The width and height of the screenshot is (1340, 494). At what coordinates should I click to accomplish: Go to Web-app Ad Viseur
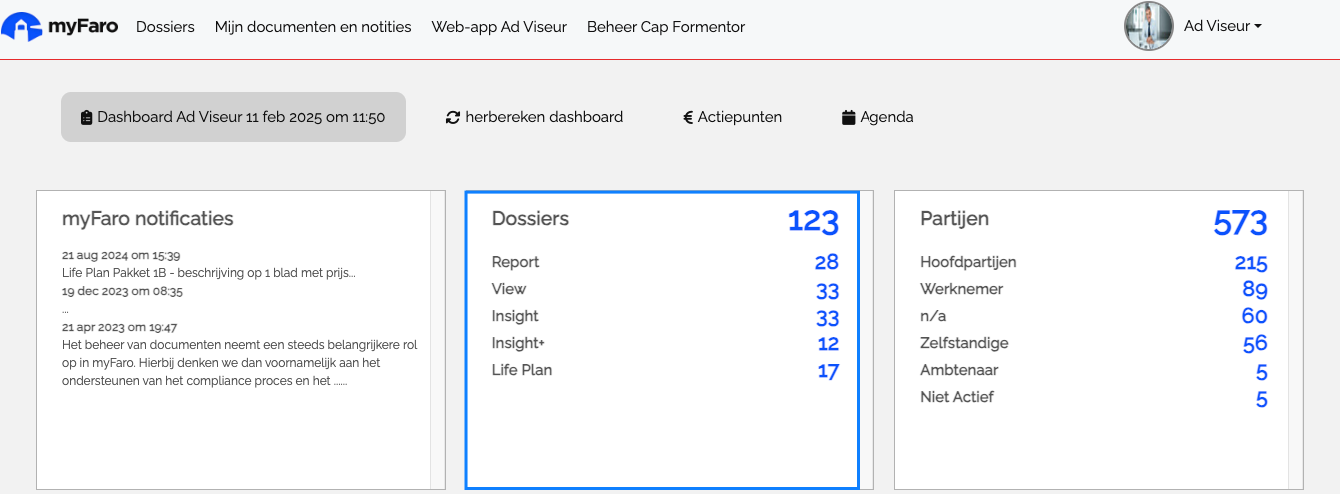point(499,27)
